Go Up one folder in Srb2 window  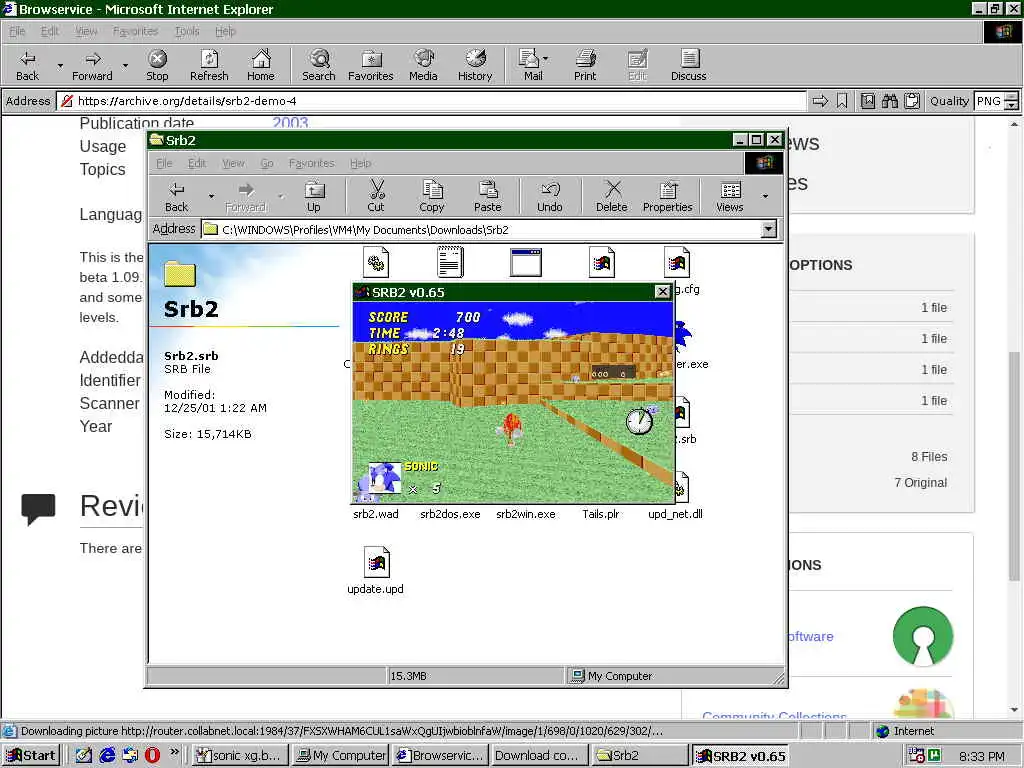(x=314, y=197)
